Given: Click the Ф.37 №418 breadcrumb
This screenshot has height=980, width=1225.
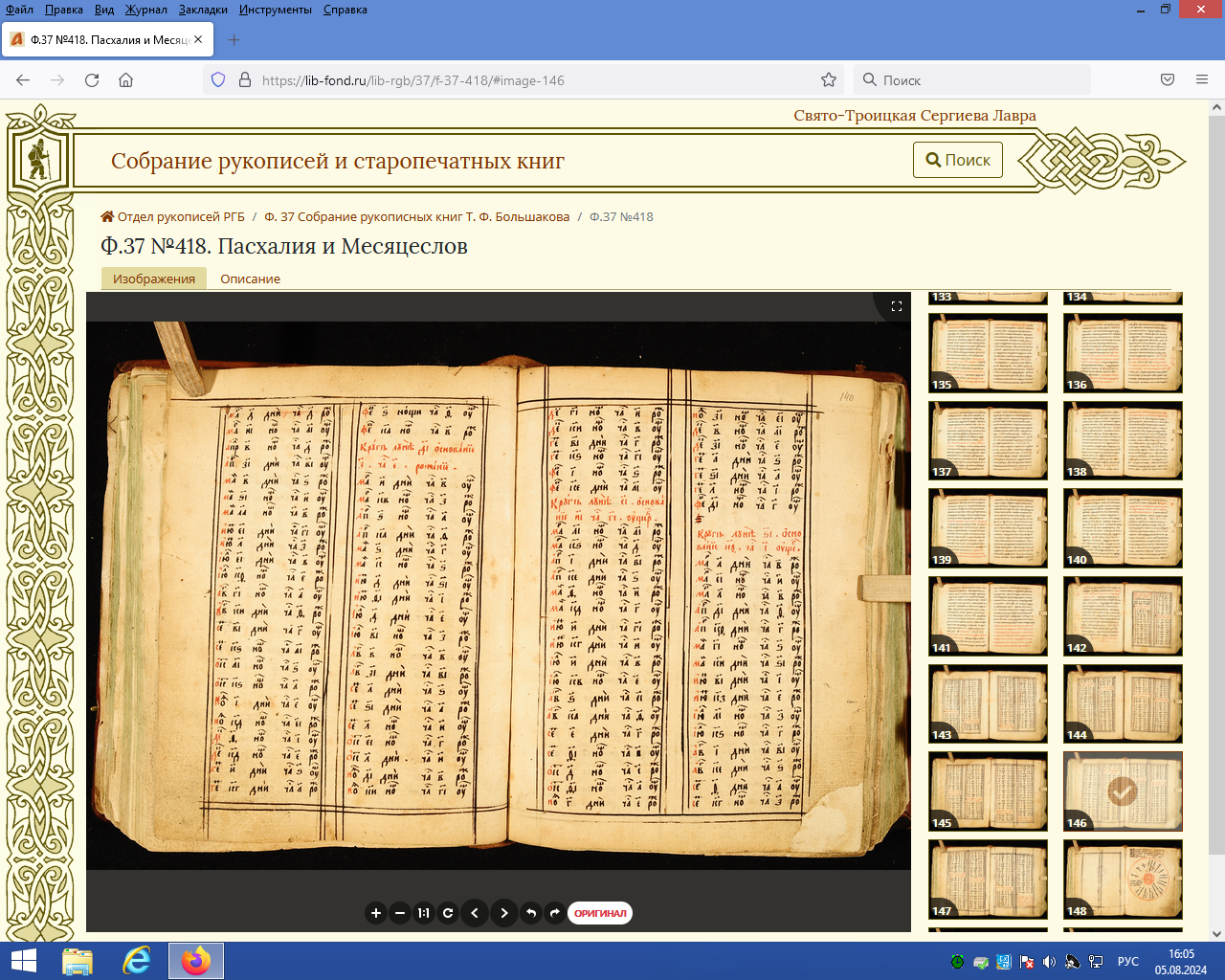Looking at the screenshot, I should pyautogui.click(x=621, y=216).
